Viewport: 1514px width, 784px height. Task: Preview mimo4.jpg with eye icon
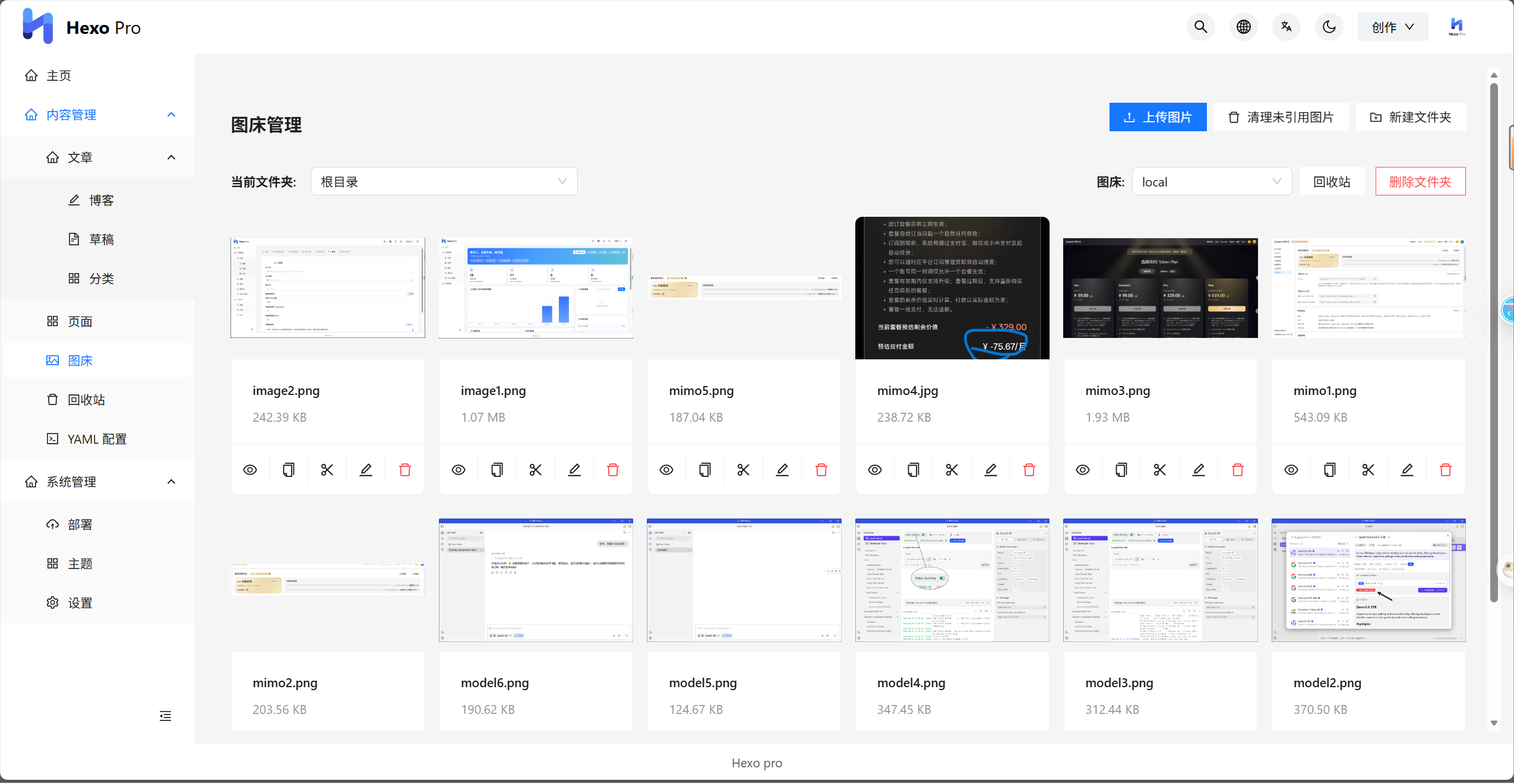tap(875, 470)
